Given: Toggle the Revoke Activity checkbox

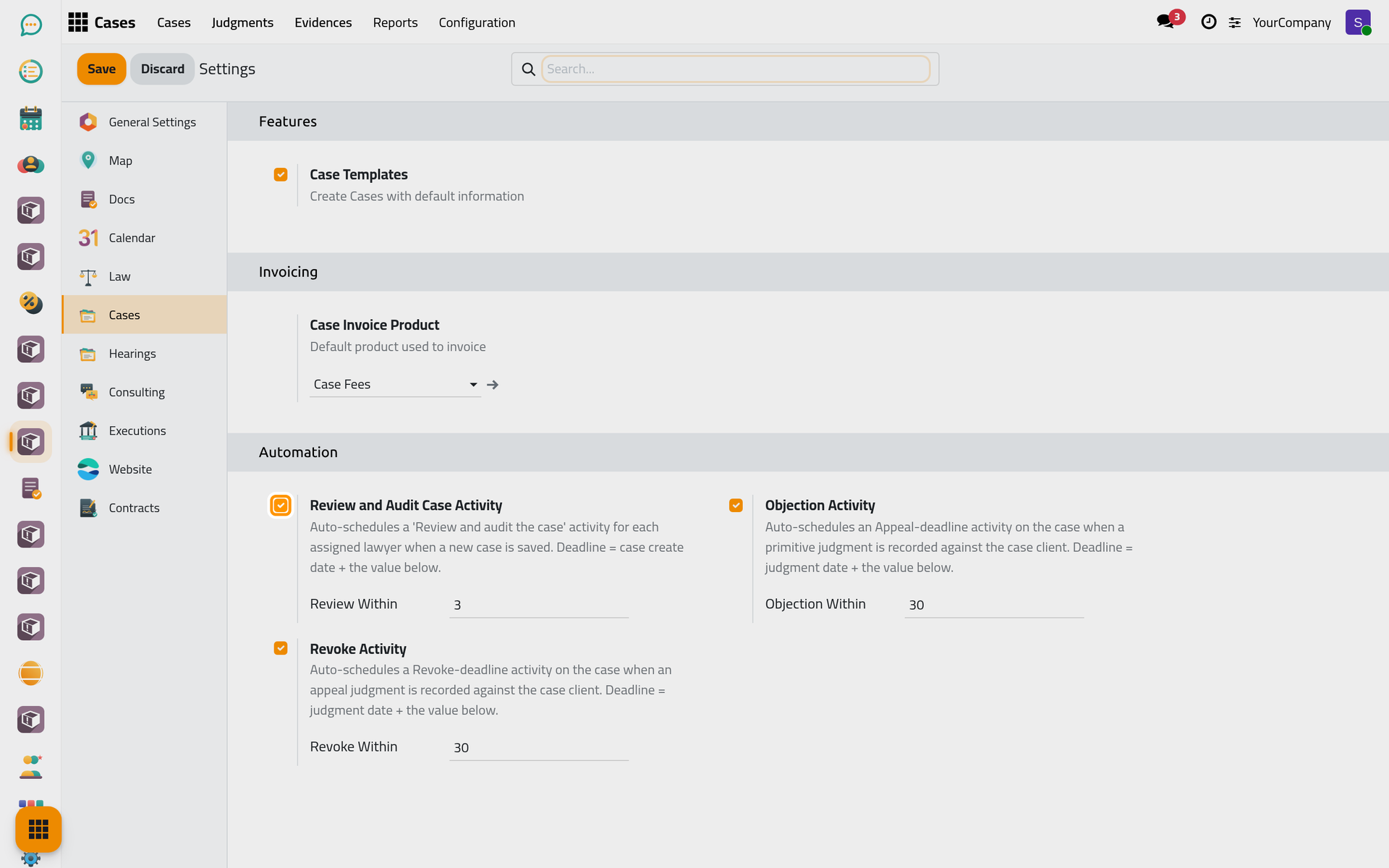Looking at the screenshot, I should tap(281, 648).
